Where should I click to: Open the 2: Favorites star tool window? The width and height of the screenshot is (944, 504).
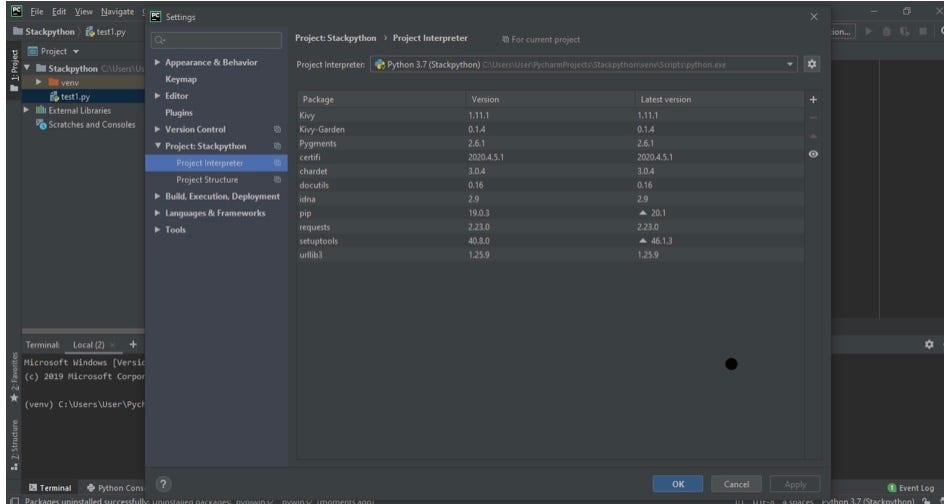point(14,378)
